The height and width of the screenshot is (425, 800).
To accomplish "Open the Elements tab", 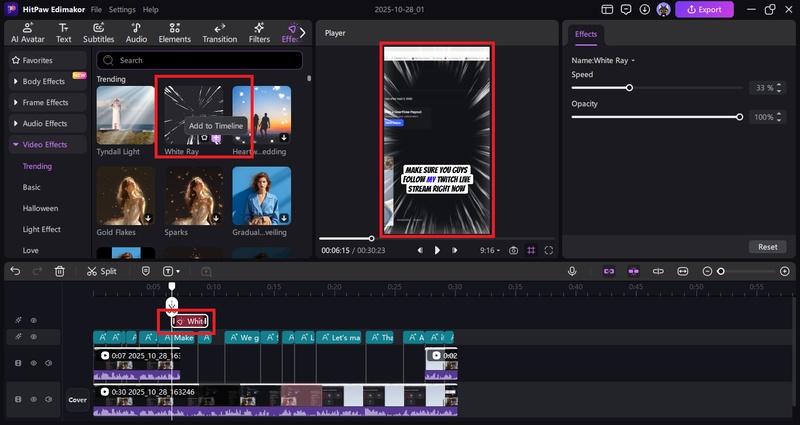I will [174, 33].
